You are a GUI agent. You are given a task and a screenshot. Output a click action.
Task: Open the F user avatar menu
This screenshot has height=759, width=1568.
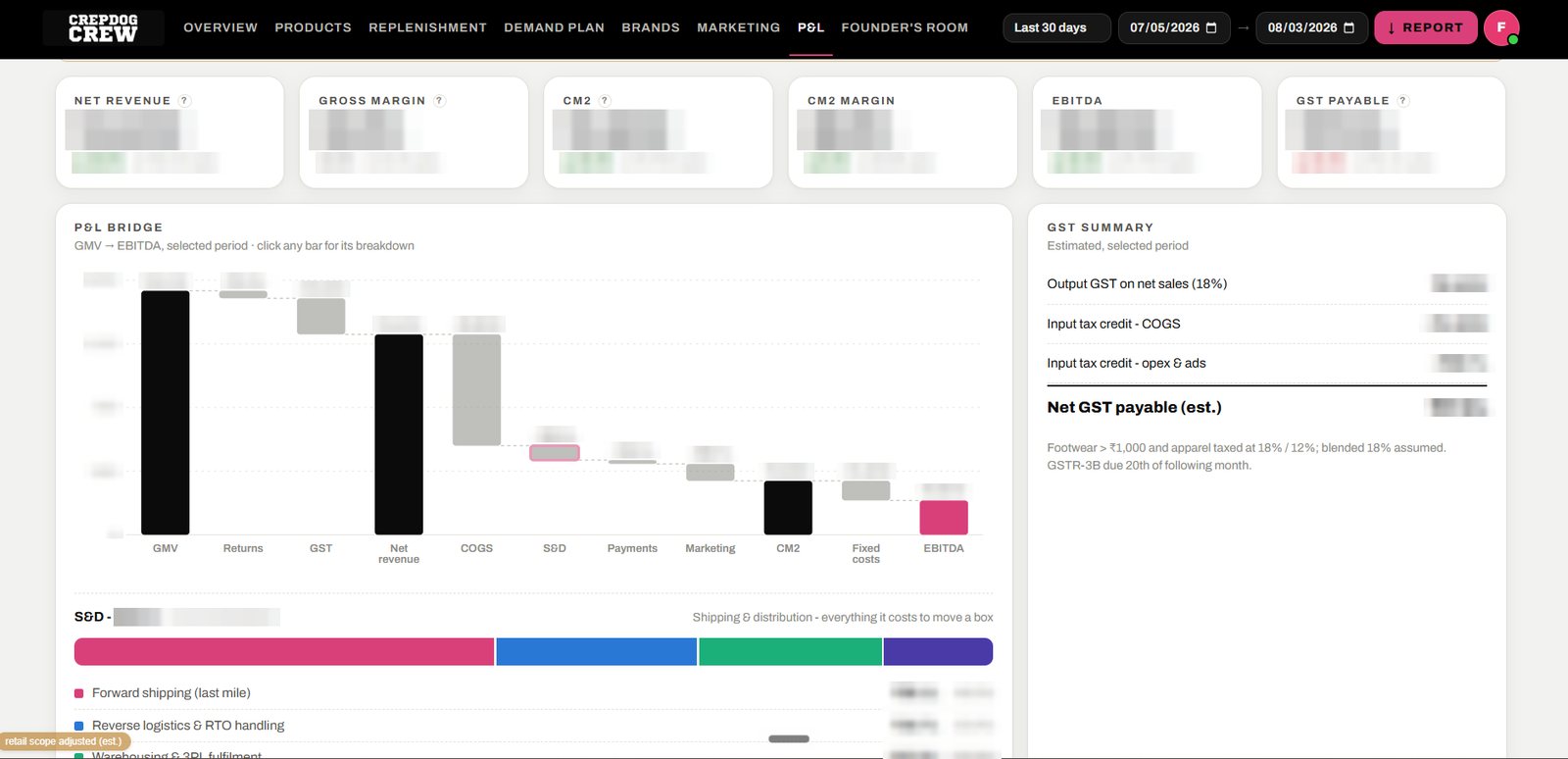1501,27
